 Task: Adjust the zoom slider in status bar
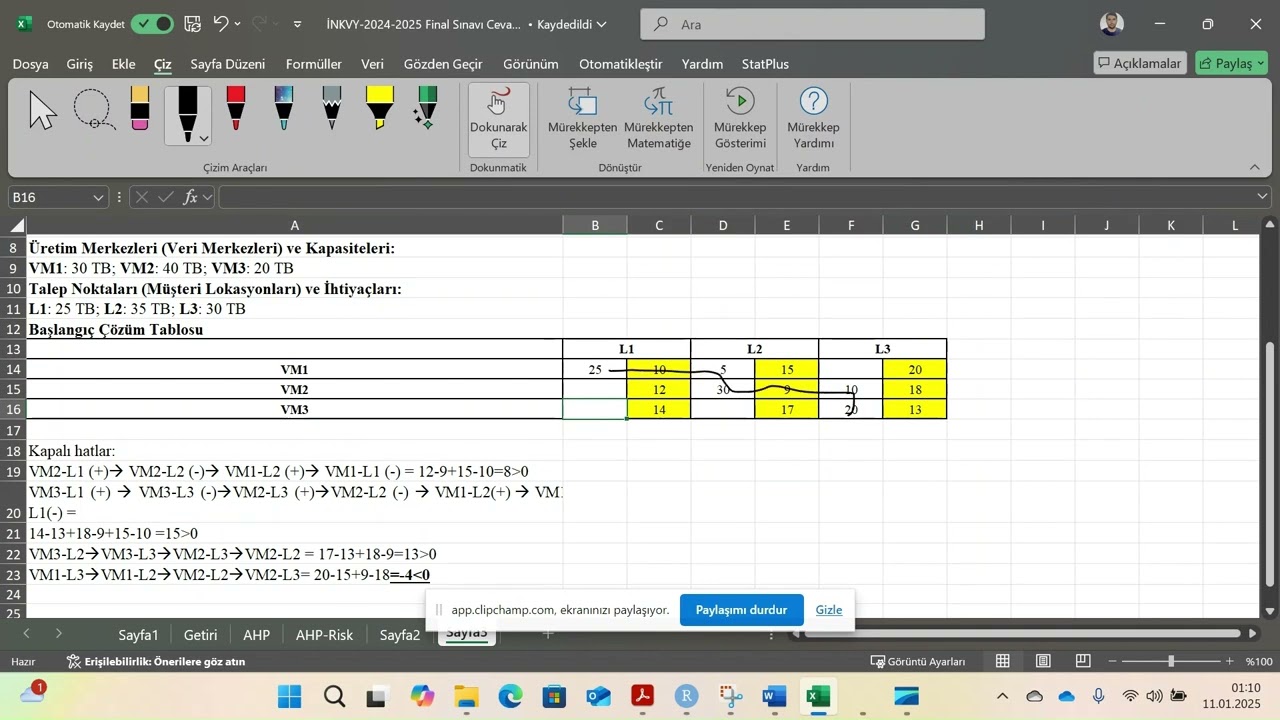(1171, 661)
